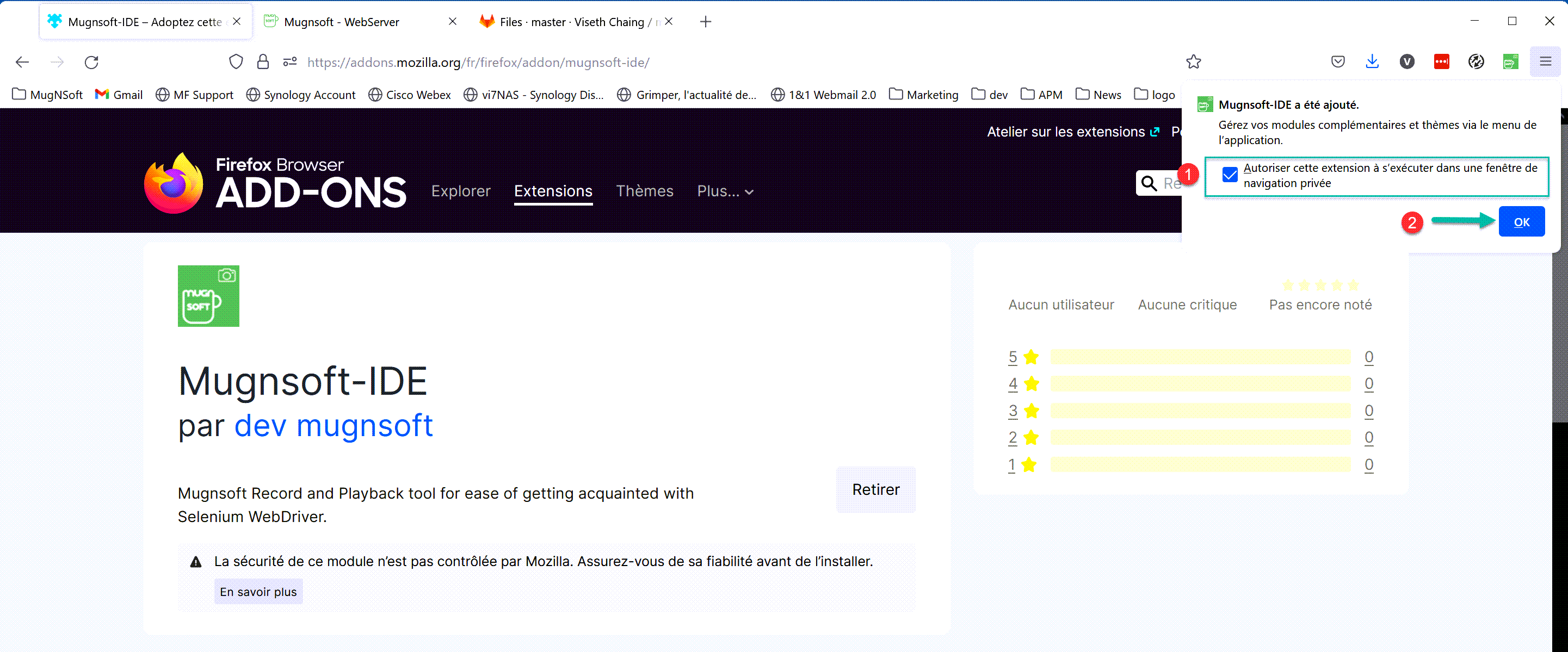
Task: Bookmark this page with the star
Action: (1194, 62)
